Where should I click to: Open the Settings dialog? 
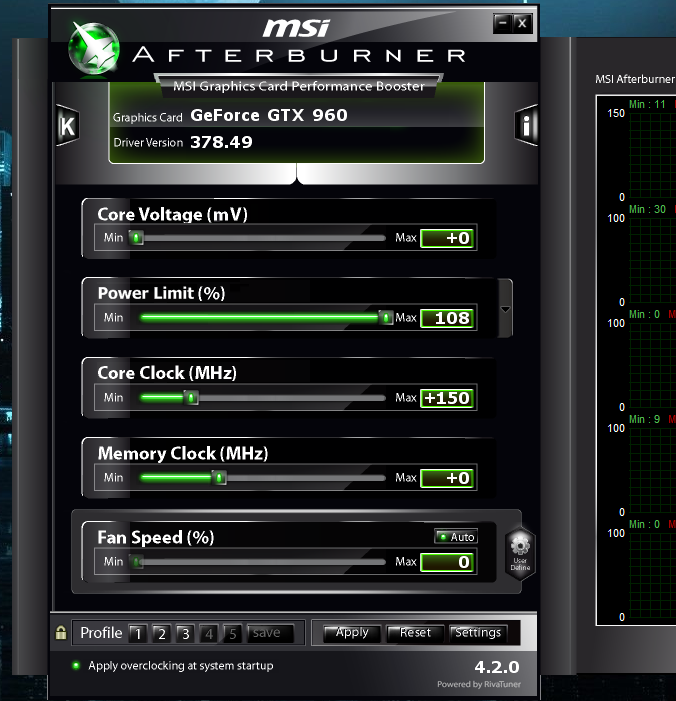(478, 633)
